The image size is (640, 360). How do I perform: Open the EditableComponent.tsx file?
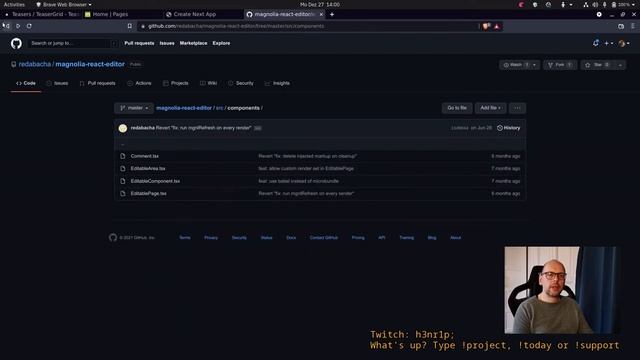coord(155,181)
